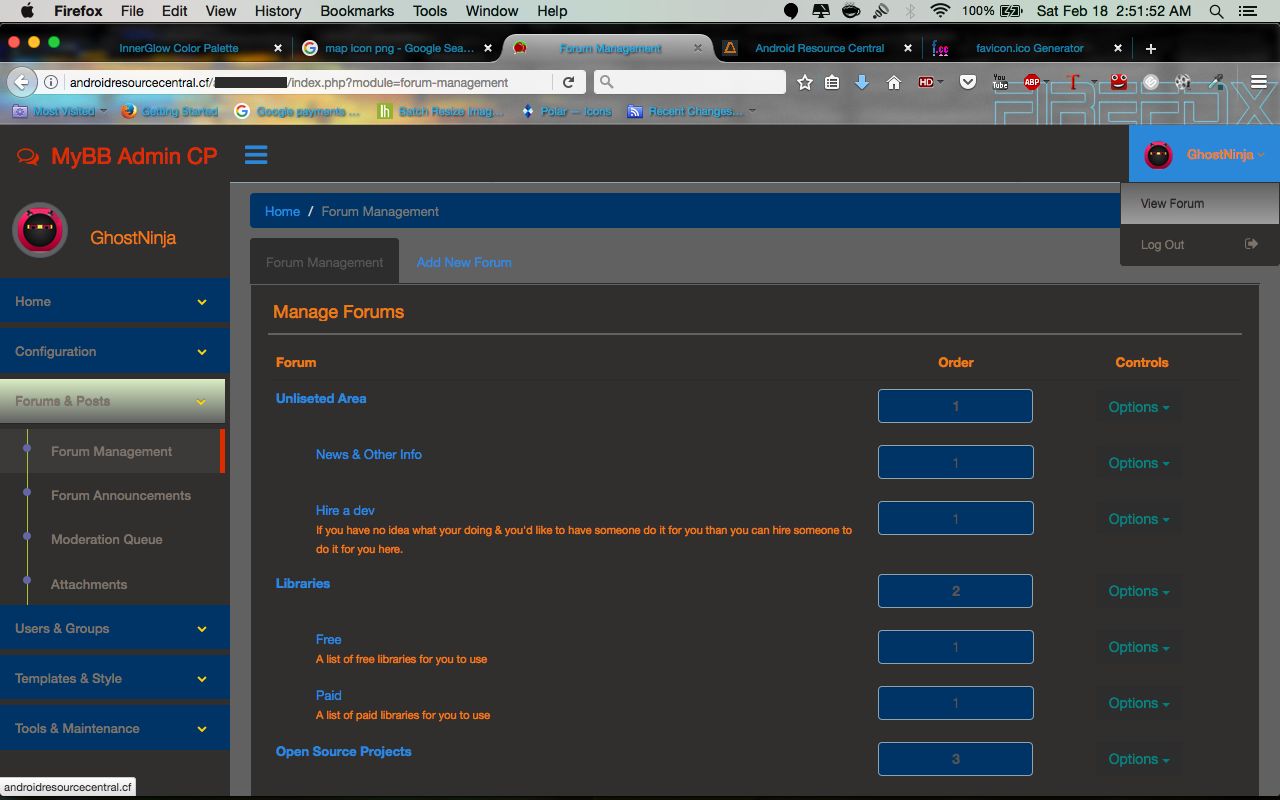The height and width of the screenshot is (800, 1280).
Task: Open the Hire a dev forum link
Action: click(345, 511)
